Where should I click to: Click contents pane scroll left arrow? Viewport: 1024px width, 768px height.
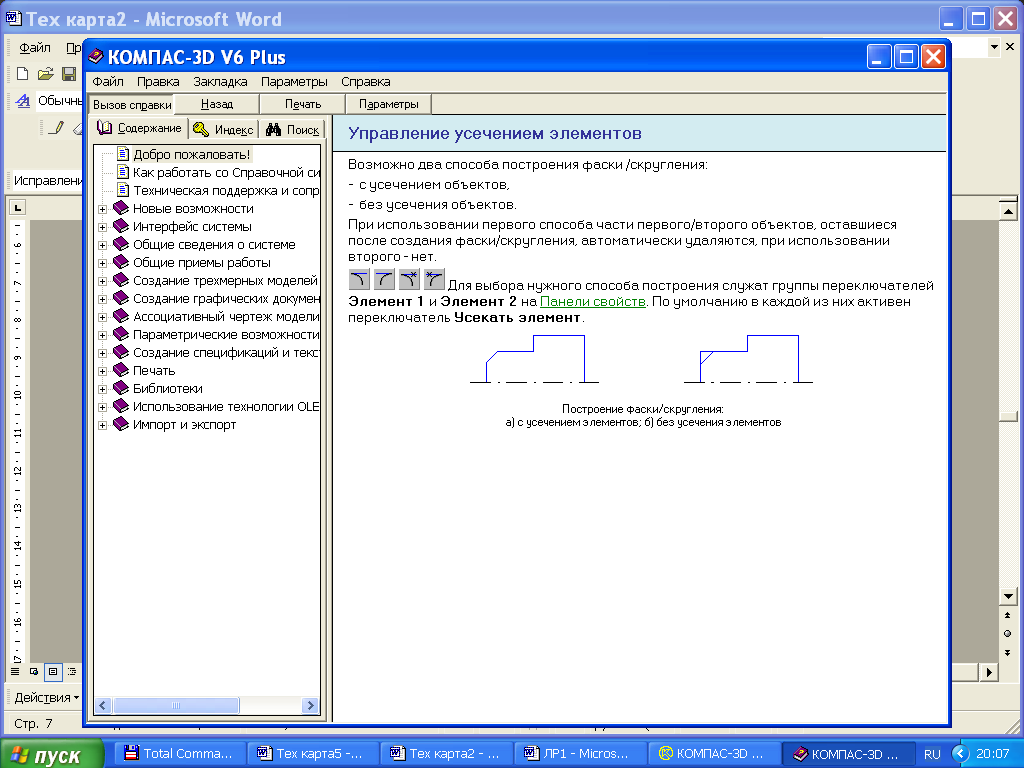click(x=103, y=705)
